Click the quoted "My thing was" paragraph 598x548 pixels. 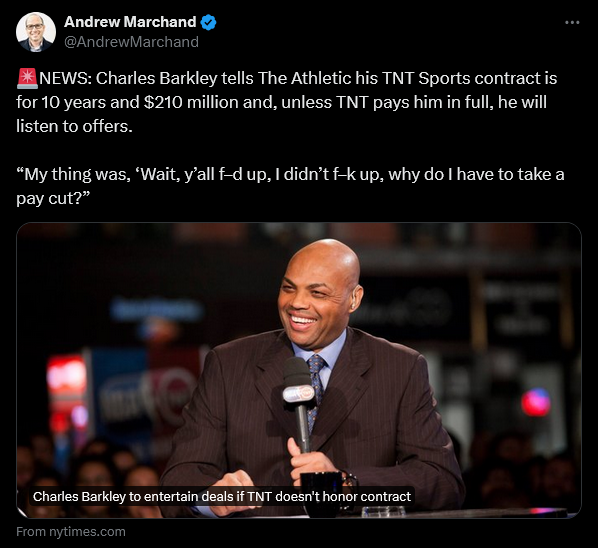point(290,186)
